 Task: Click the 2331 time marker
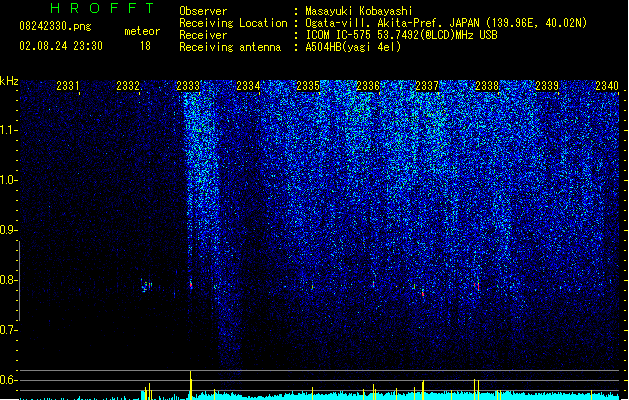pos(68,86)
